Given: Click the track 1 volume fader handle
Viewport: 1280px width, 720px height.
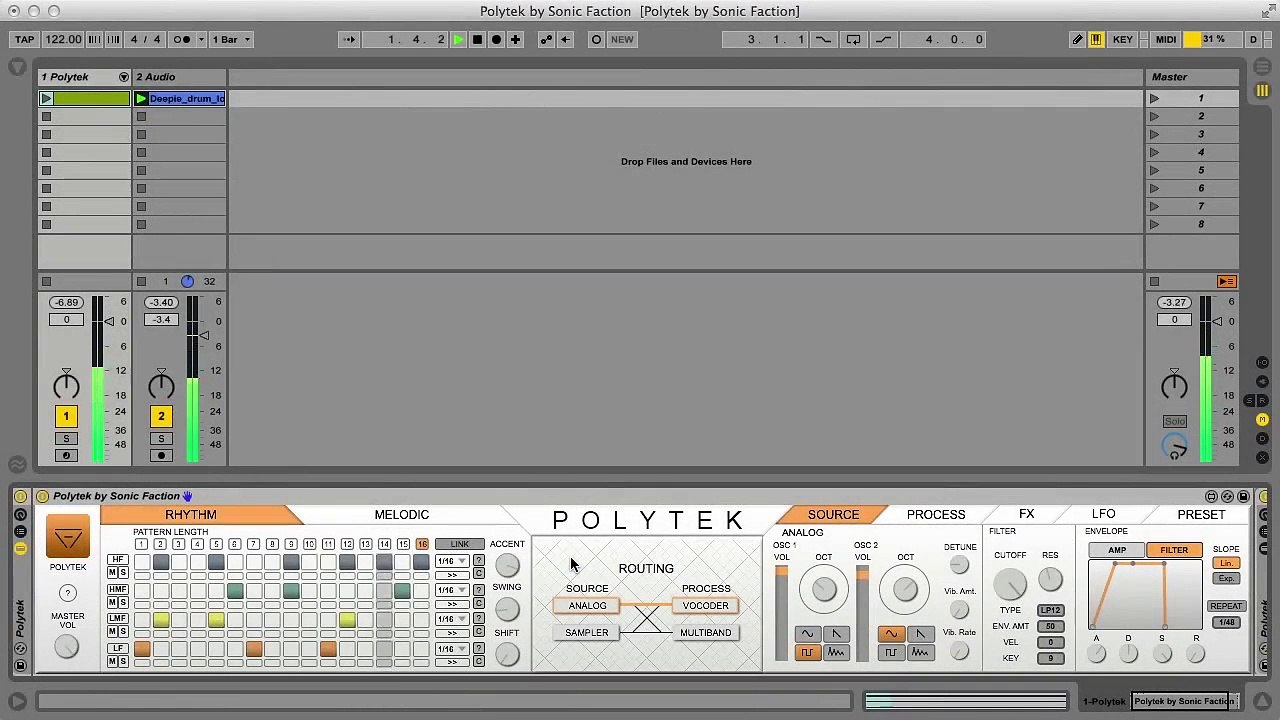Looking at the screenshot, I should [x=110, y=321].
